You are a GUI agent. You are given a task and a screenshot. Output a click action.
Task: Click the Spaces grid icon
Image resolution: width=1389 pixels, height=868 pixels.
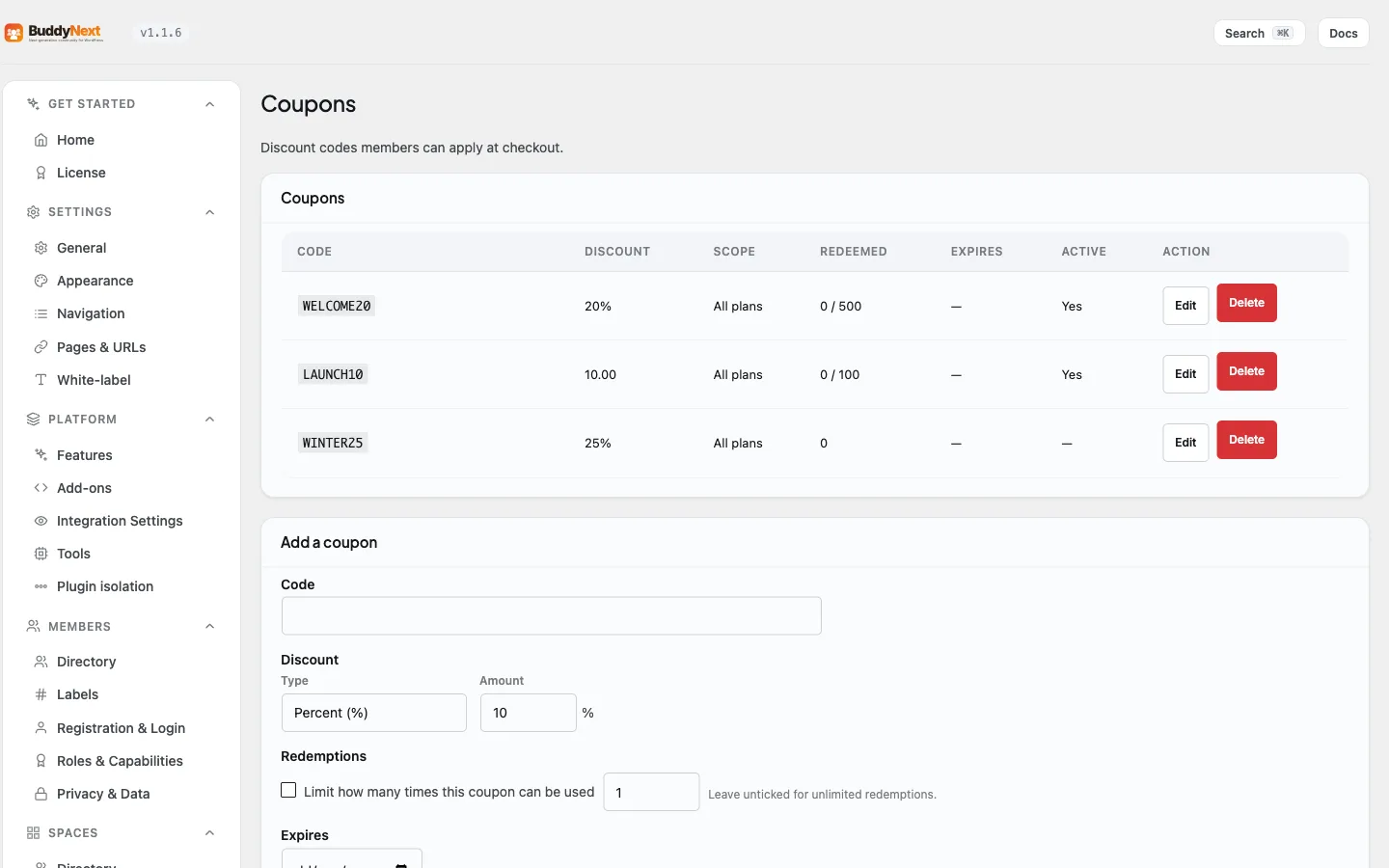(33, 833)
